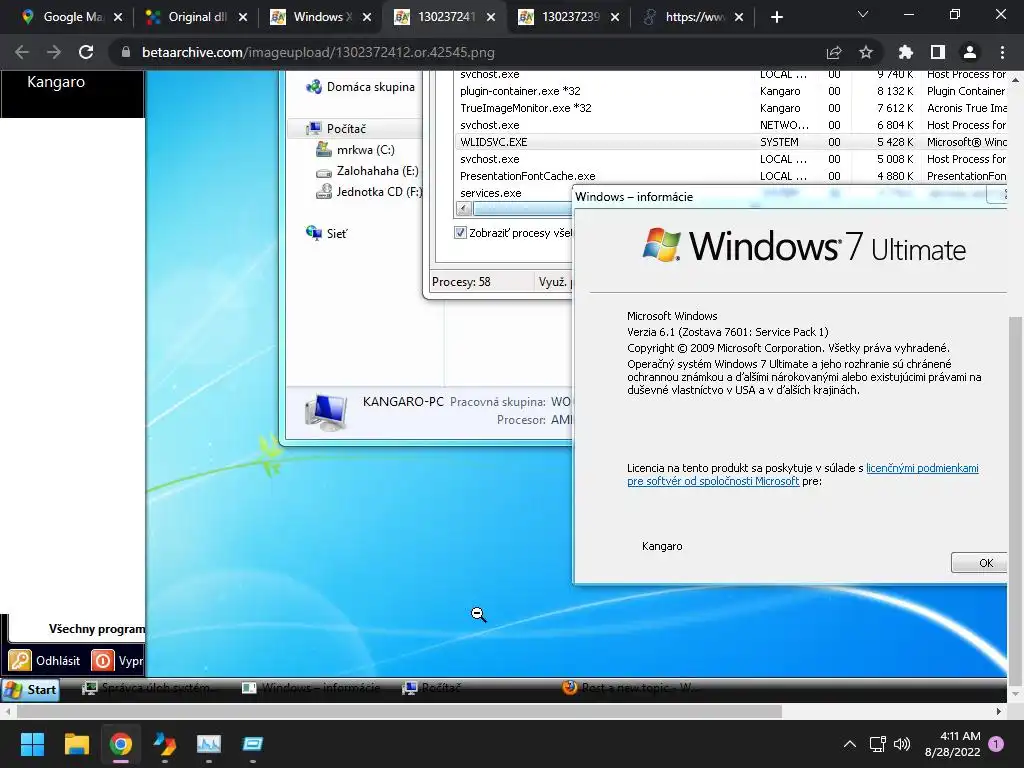Switch to the Original dll tab
Screen dimensions: 1024x768
pyautogui.click(x=187, y=17)
